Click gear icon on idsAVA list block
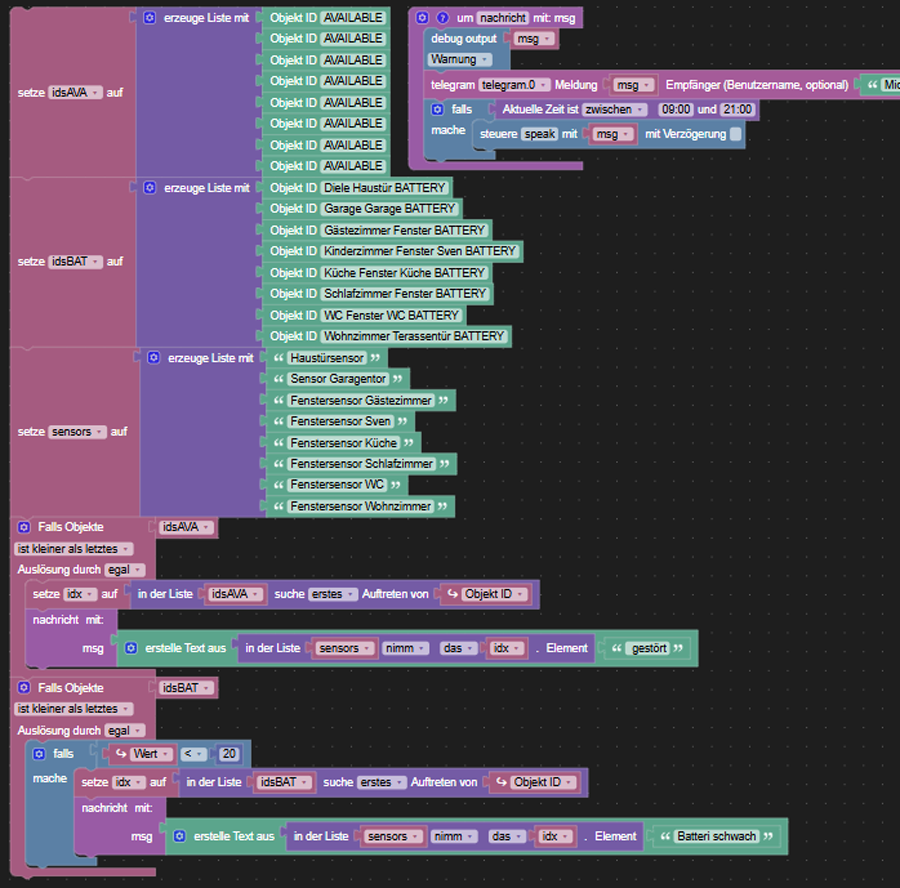The width and height of the screenshot is (900, 888). (149, 18)
